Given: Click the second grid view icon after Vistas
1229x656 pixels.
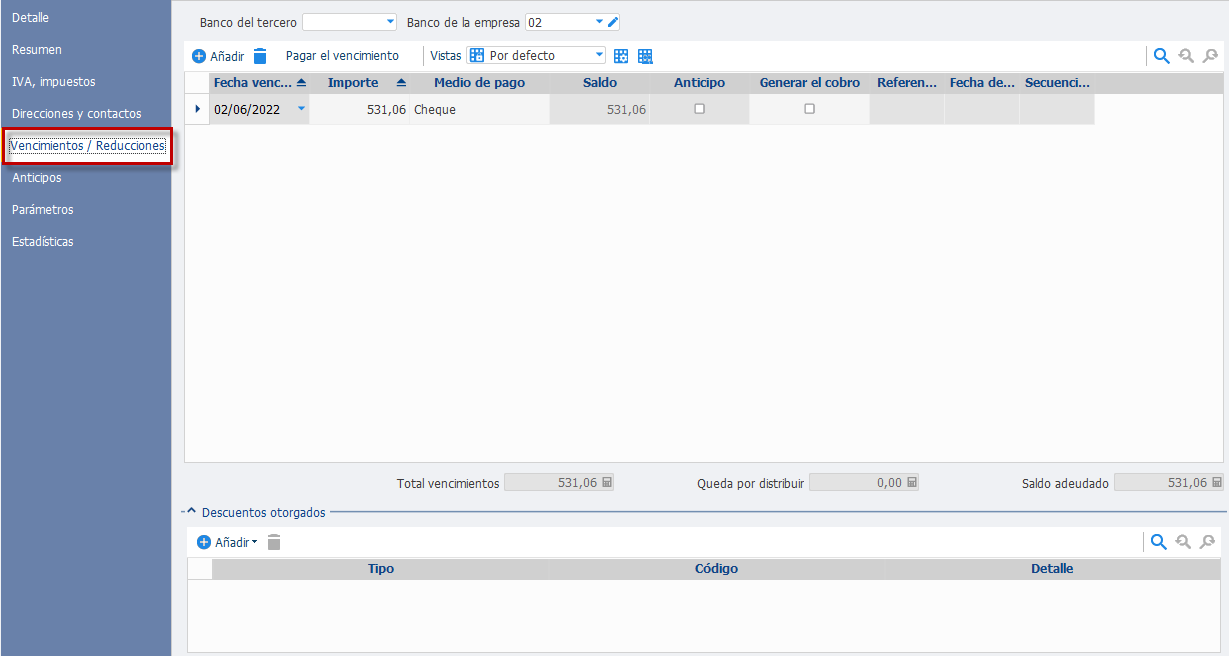Looking at the screenshot, I should (x=645, y=56).
